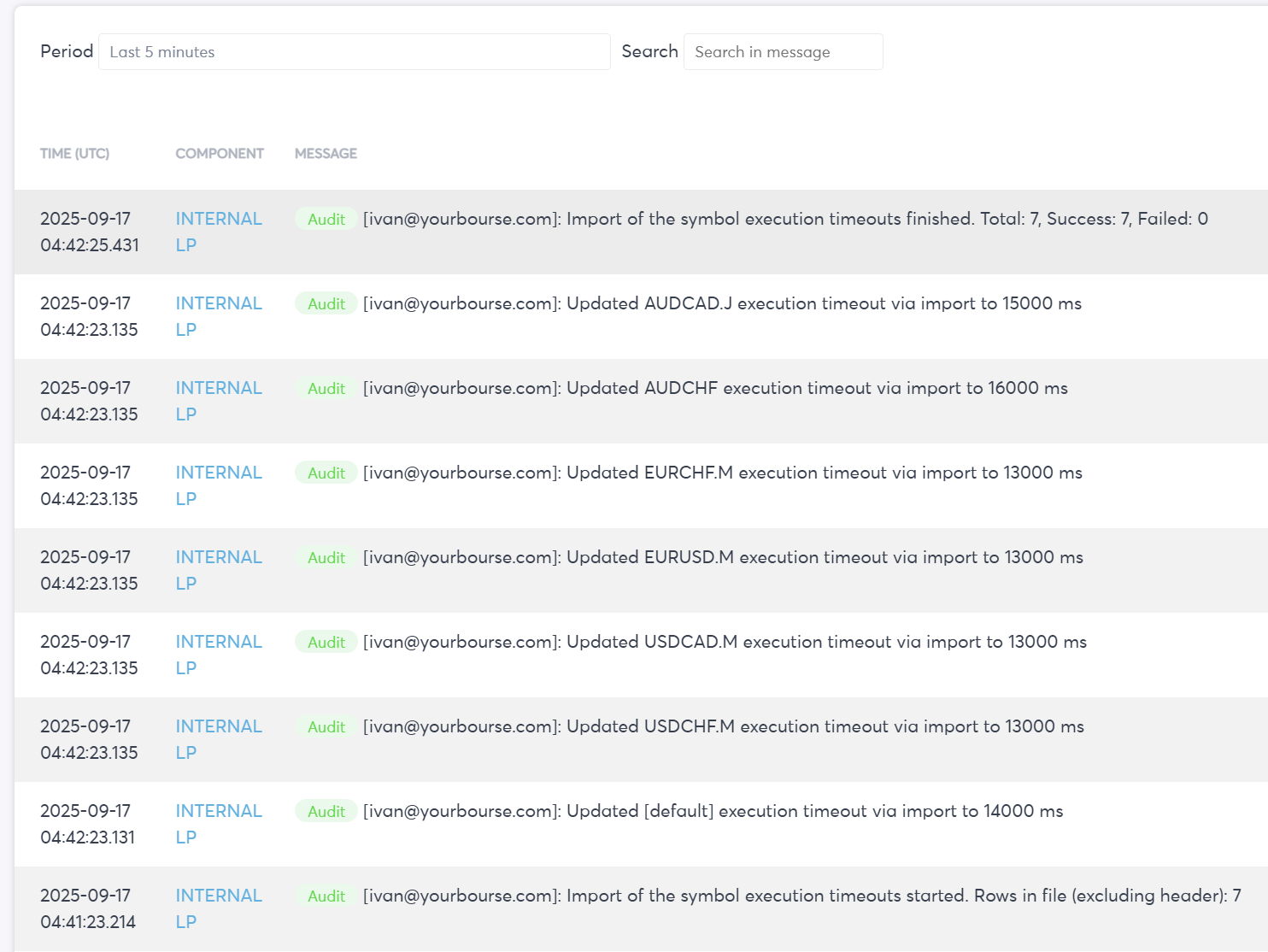Click Audit badge in [default] timeout row
Screen dimensions: 1268x952
coord(326,812)
